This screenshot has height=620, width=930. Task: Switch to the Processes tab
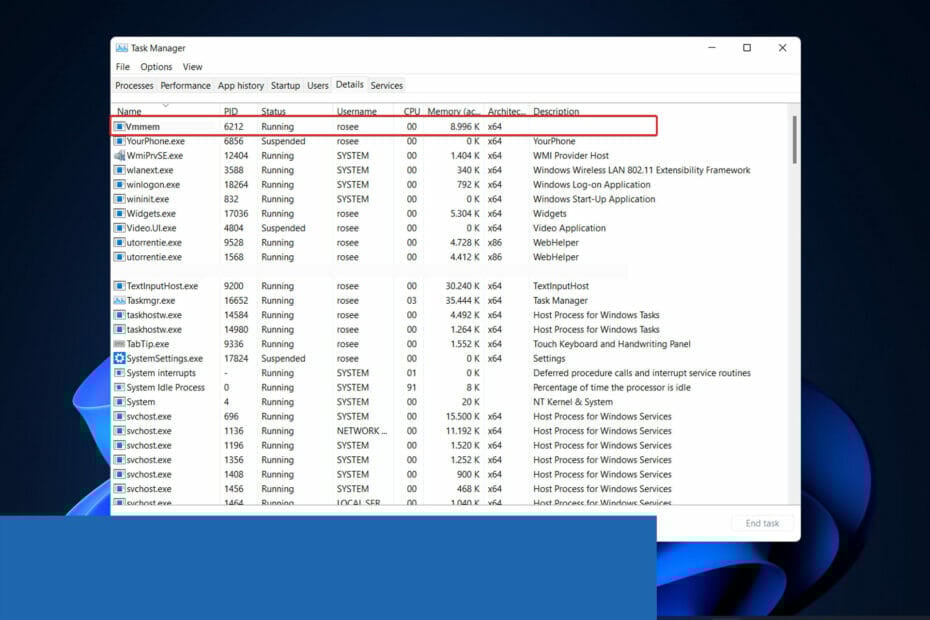[x=134, y=85]
